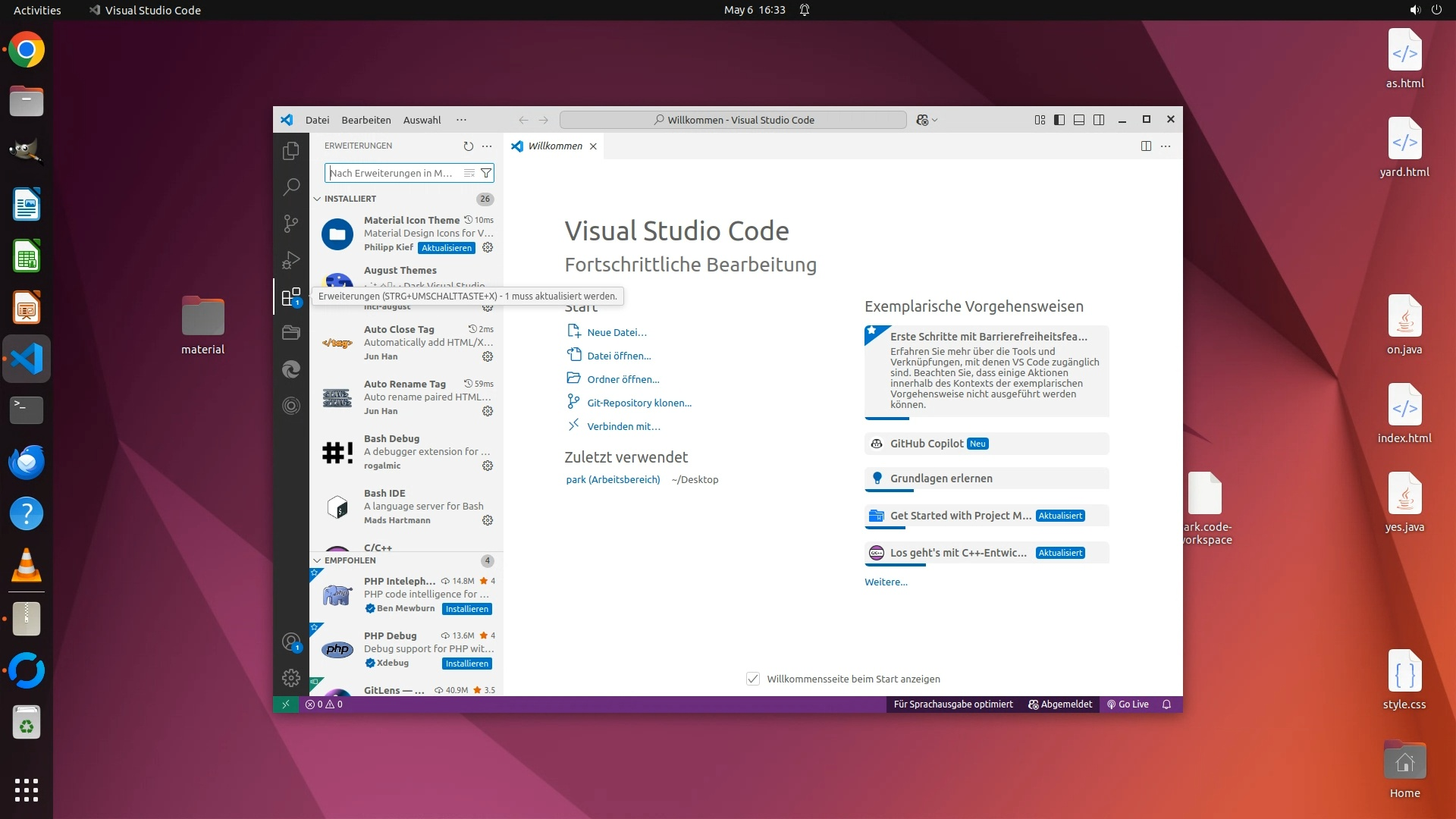Open the Manage gear in the activity bar
This screenshot has width=1456, height=819.
coord(290,677)
